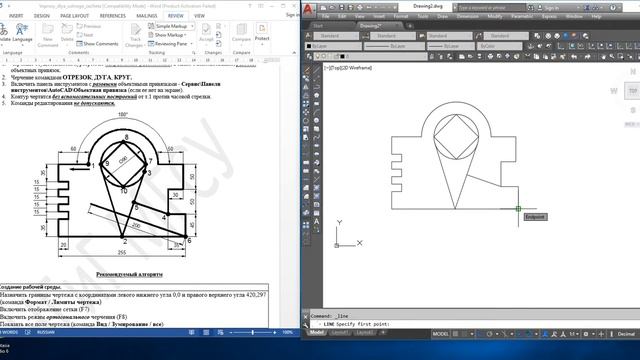Viewport: 640px width, 360px height.
Task: Open AutoCAD Draw menu
Action: [x=442, y=16]
